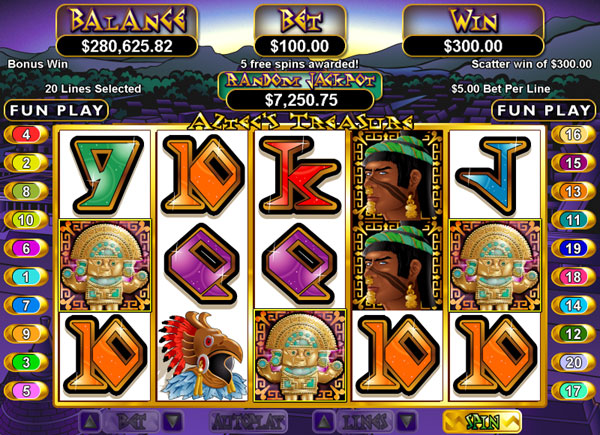Increase bet with the up arrow
Screen dimensions: 600x435
91,422
